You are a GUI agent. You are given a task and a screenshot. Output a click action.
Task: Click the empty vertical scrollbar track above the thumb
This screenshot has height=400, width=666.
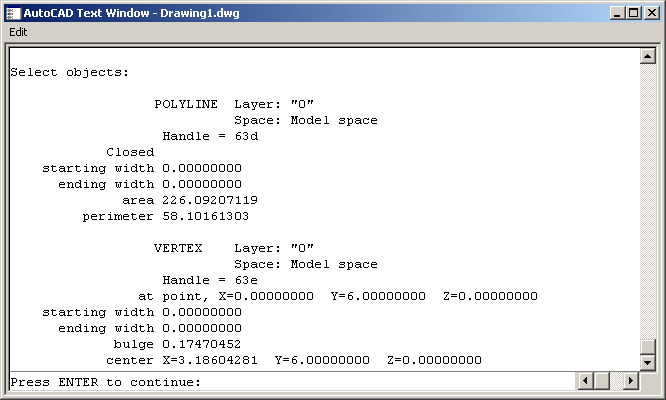click(647, 200)
